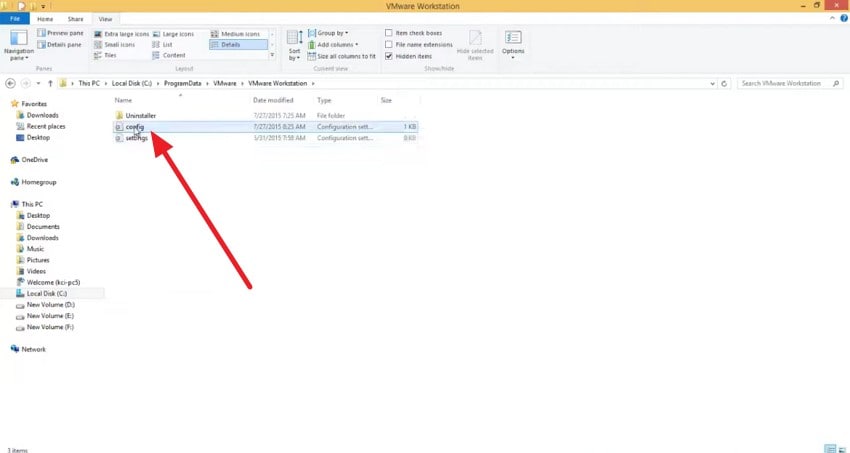Select OneDrive in navigation pane
Viewport: 850px width, 453px height.
click(35, 160)
